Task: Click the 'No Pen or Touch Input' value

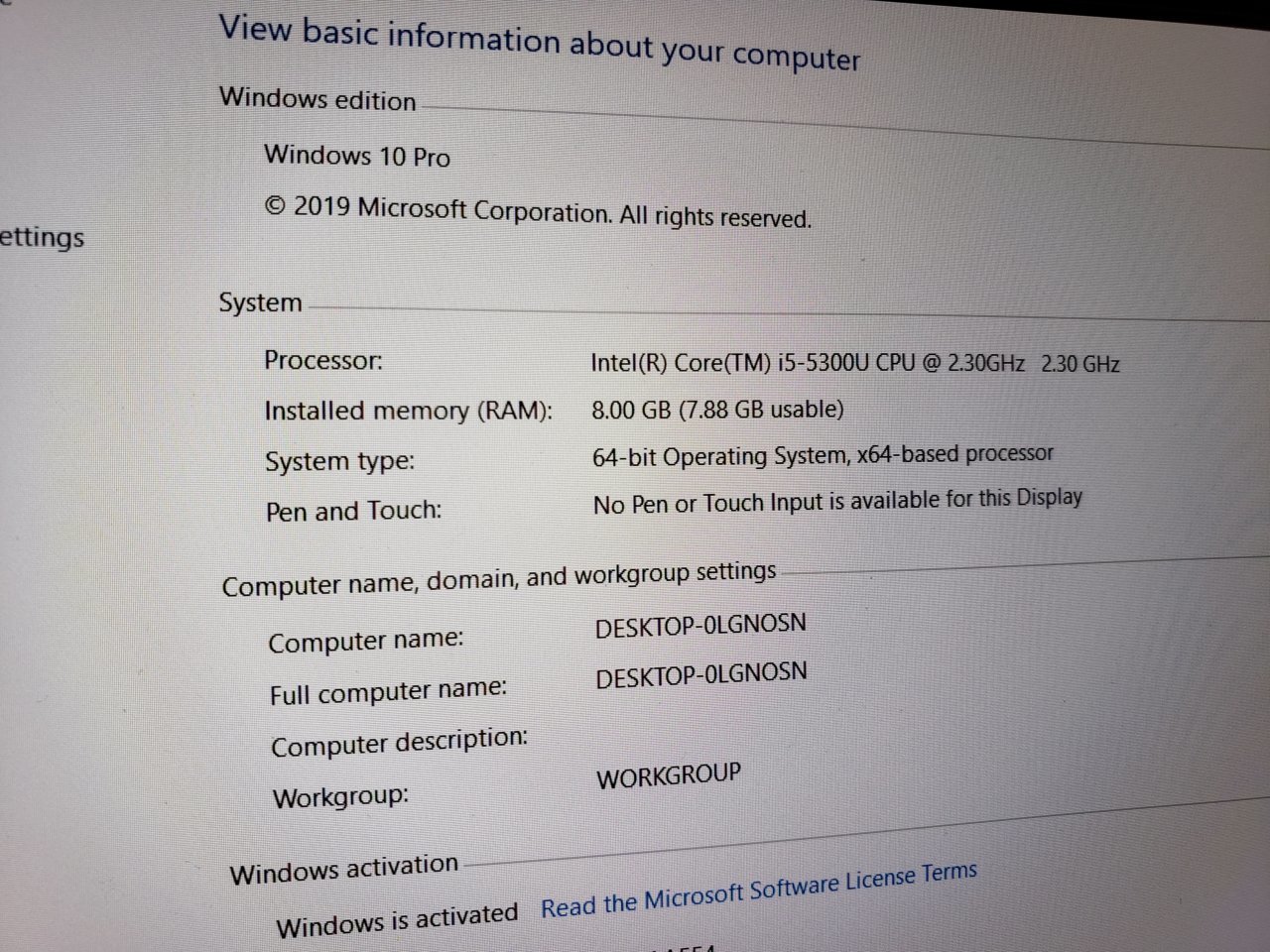Action: (837, 501)
